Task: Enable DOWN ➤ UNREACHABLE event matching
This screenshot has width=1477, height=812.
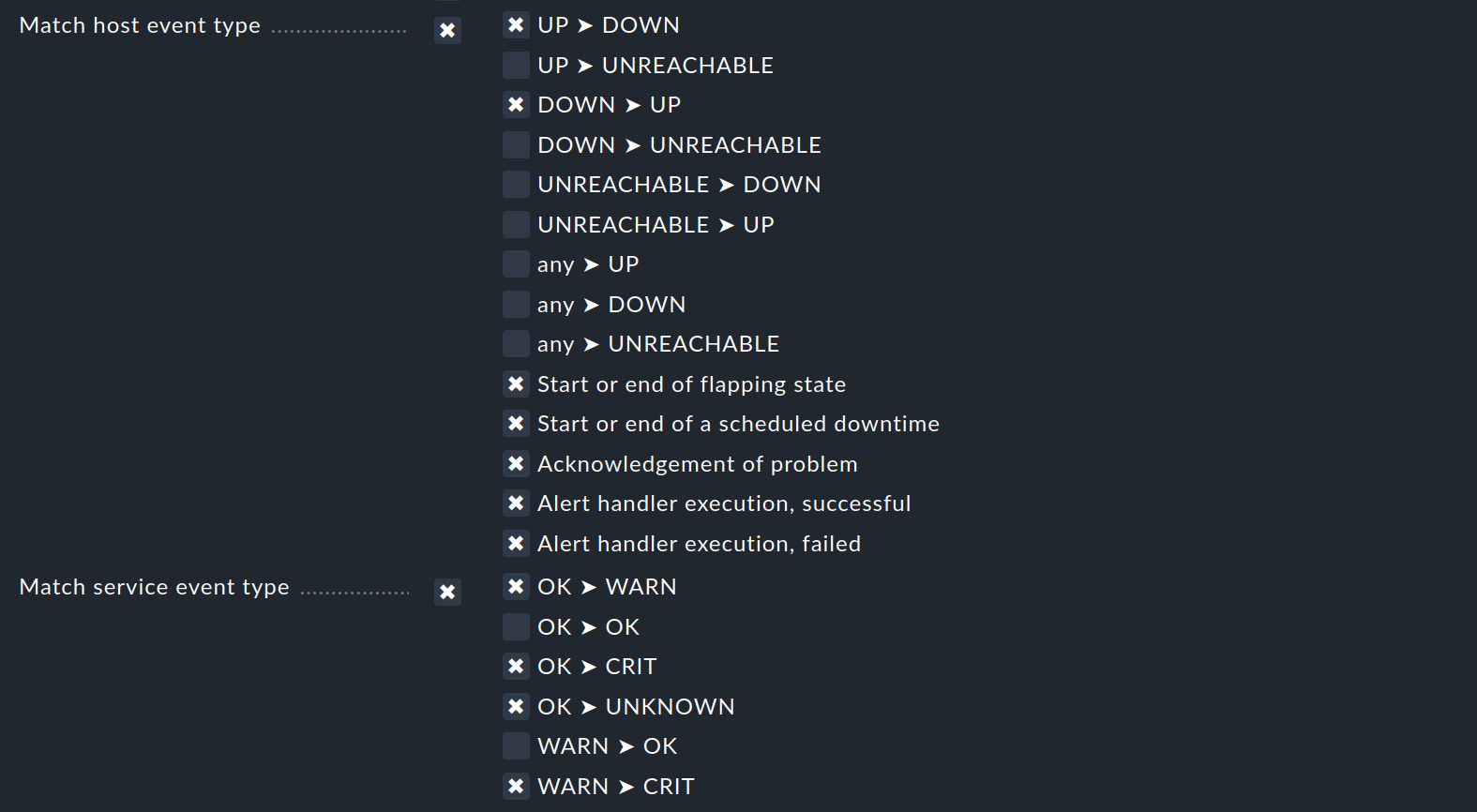Action: pyautogui.click(x=517, y=144)
